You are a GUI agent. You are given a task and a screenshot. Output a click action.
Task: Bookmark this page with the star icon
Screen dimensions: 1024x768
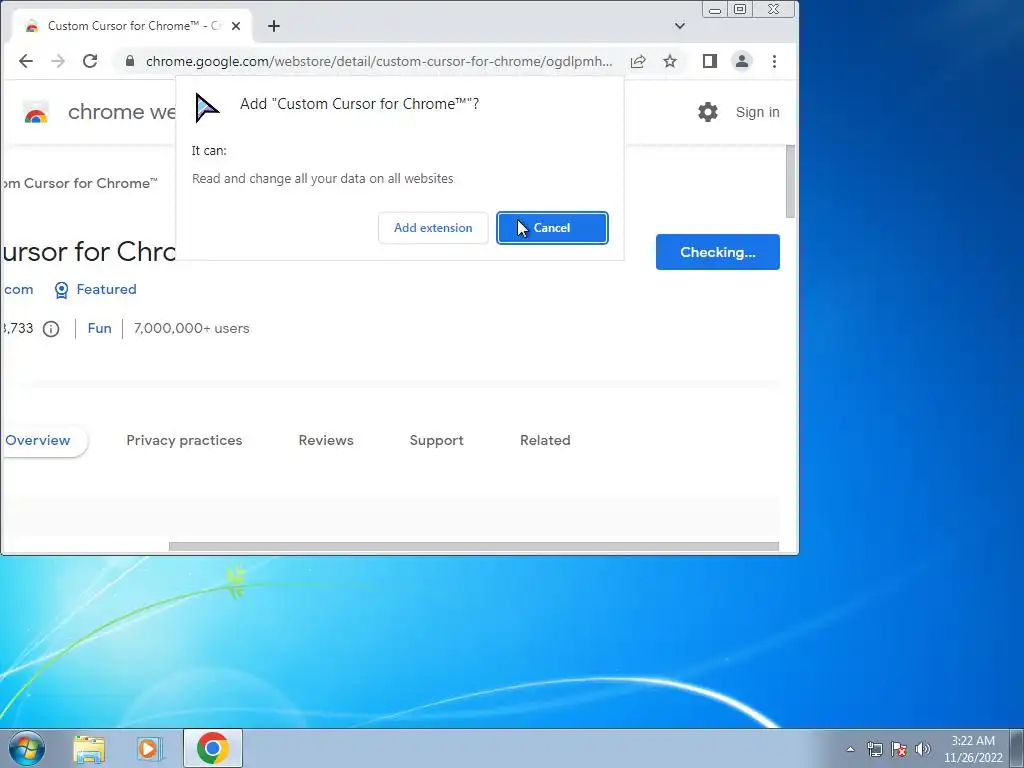[670, 61]
